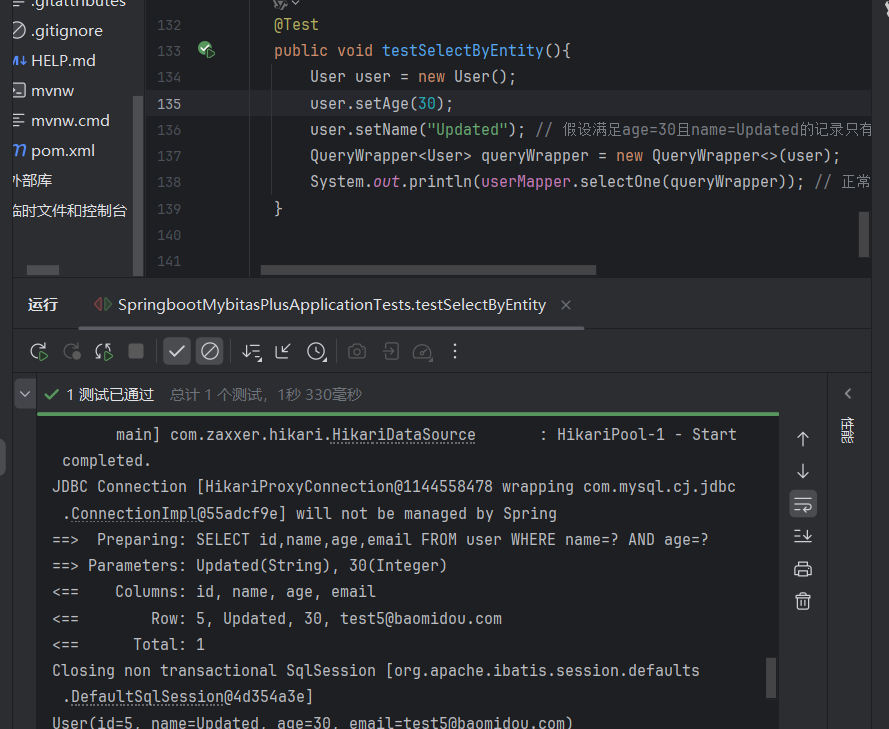This screenshot has width=889, height=729.
Task: Click the 运行 tool window label
Action: click(43, 305)
